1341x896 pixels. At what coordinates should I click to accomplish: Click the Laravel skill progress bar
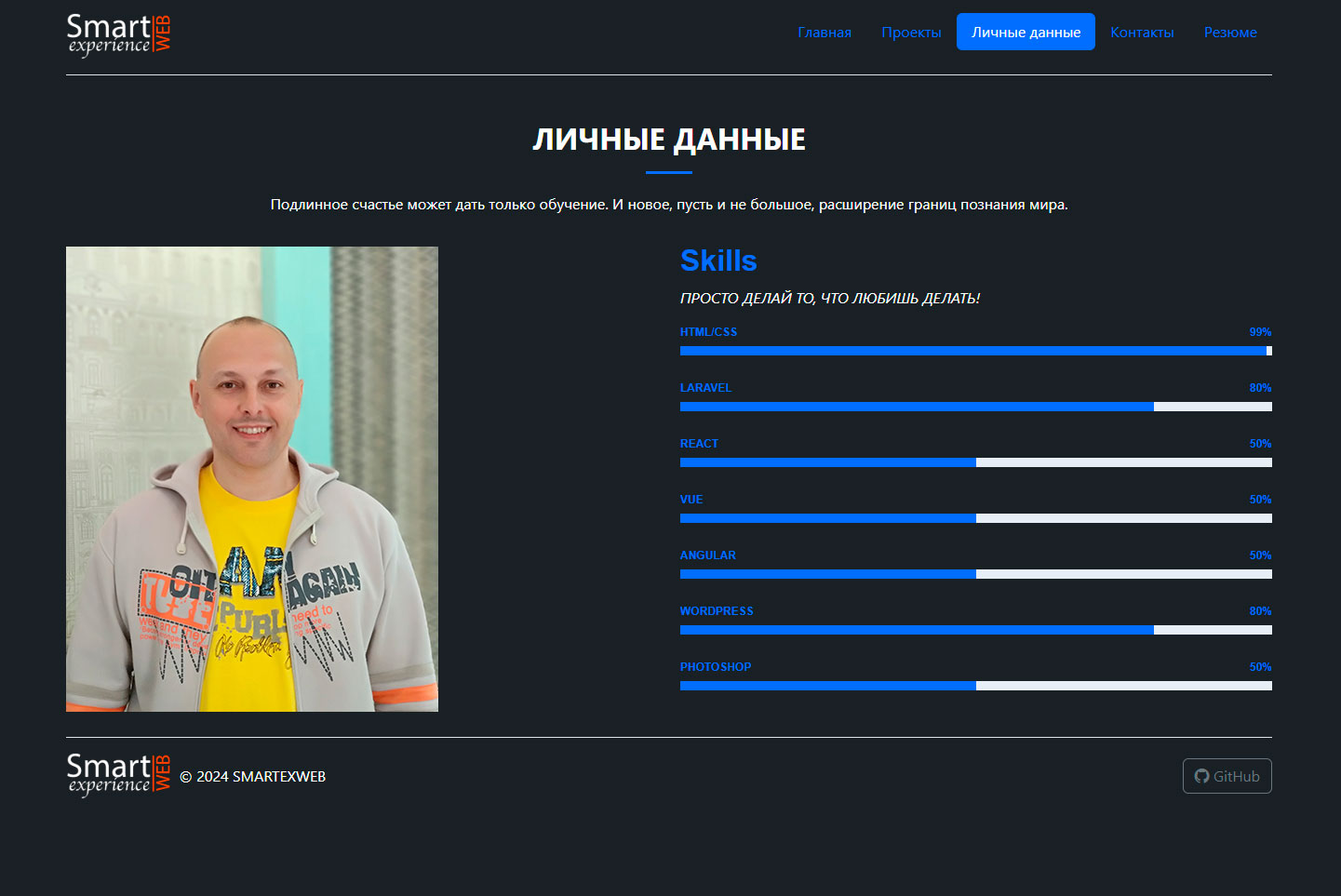coord(975,407)
